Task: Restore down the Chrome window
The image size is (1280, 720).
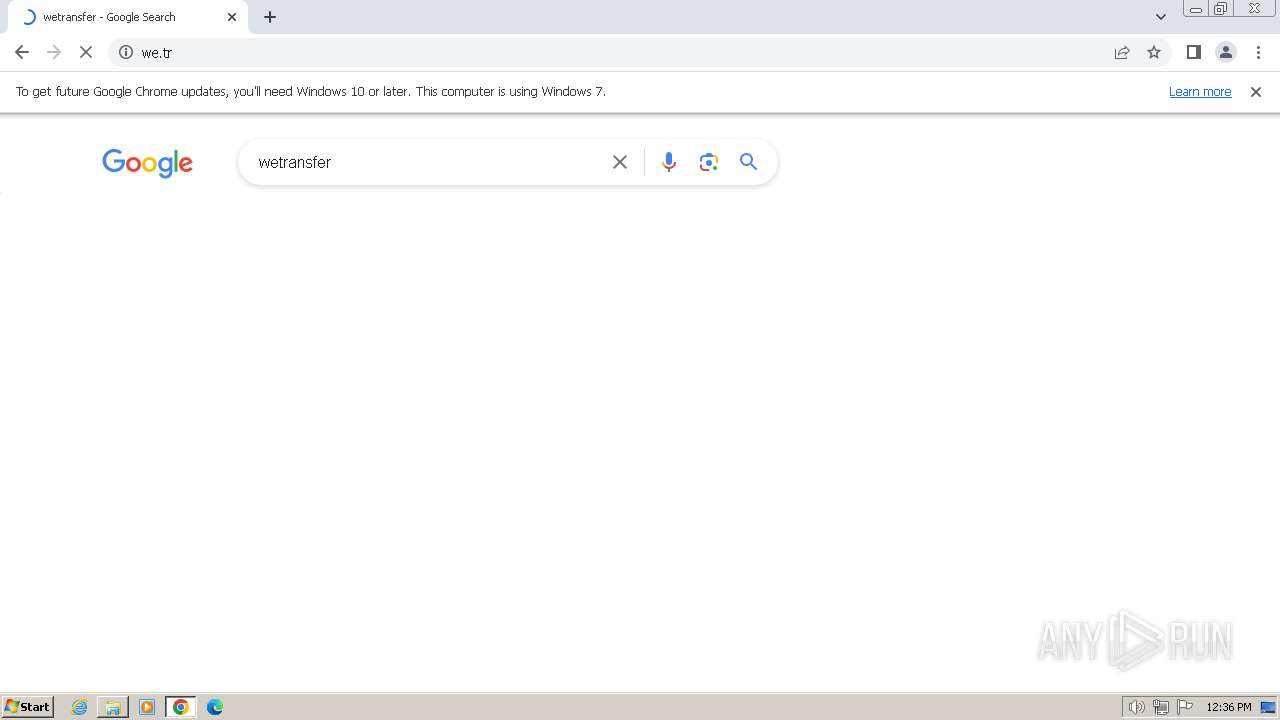Action: point(1220,9)
